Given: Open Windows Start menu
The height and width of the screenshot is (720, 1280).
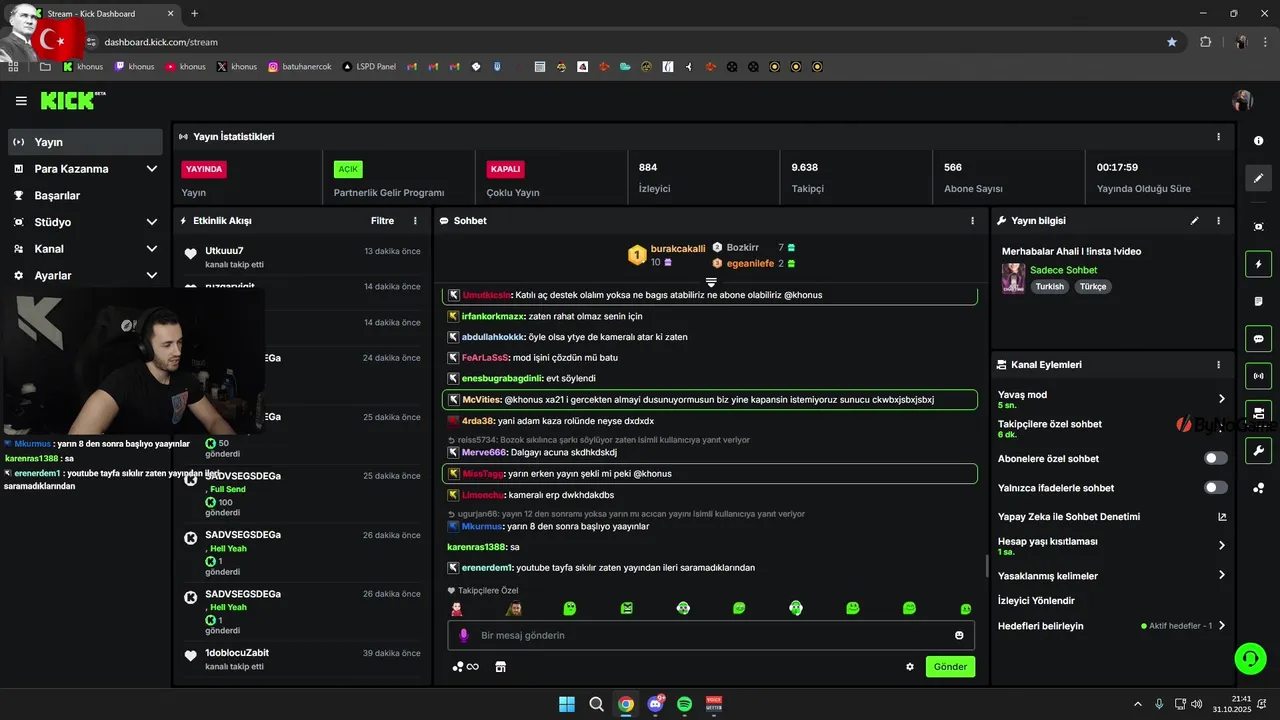Looking at the screenshot, I should tap(567, 704).
